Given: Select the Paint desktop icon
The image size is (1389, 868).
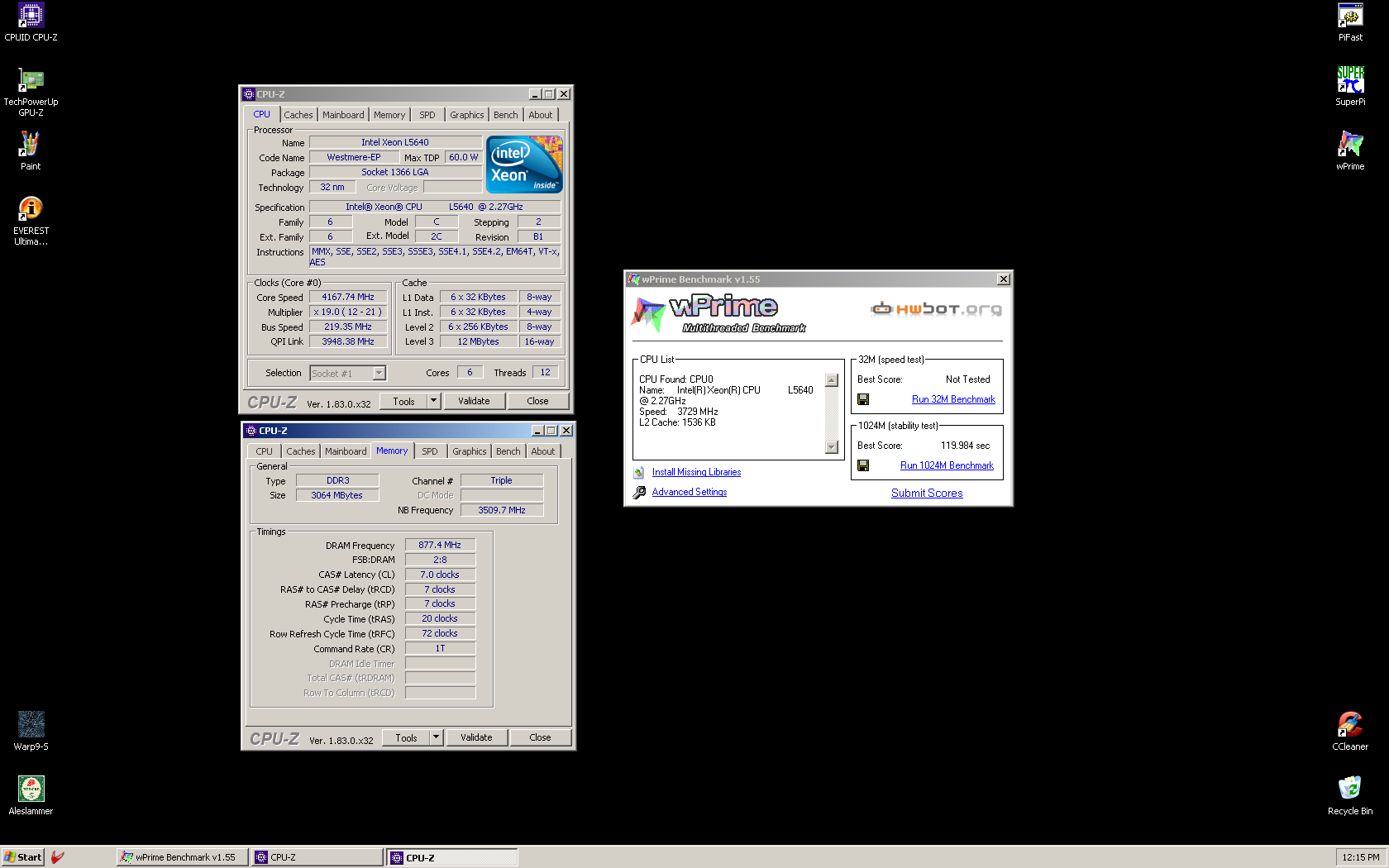Looking at the screenshot, I should click(31, 151).
